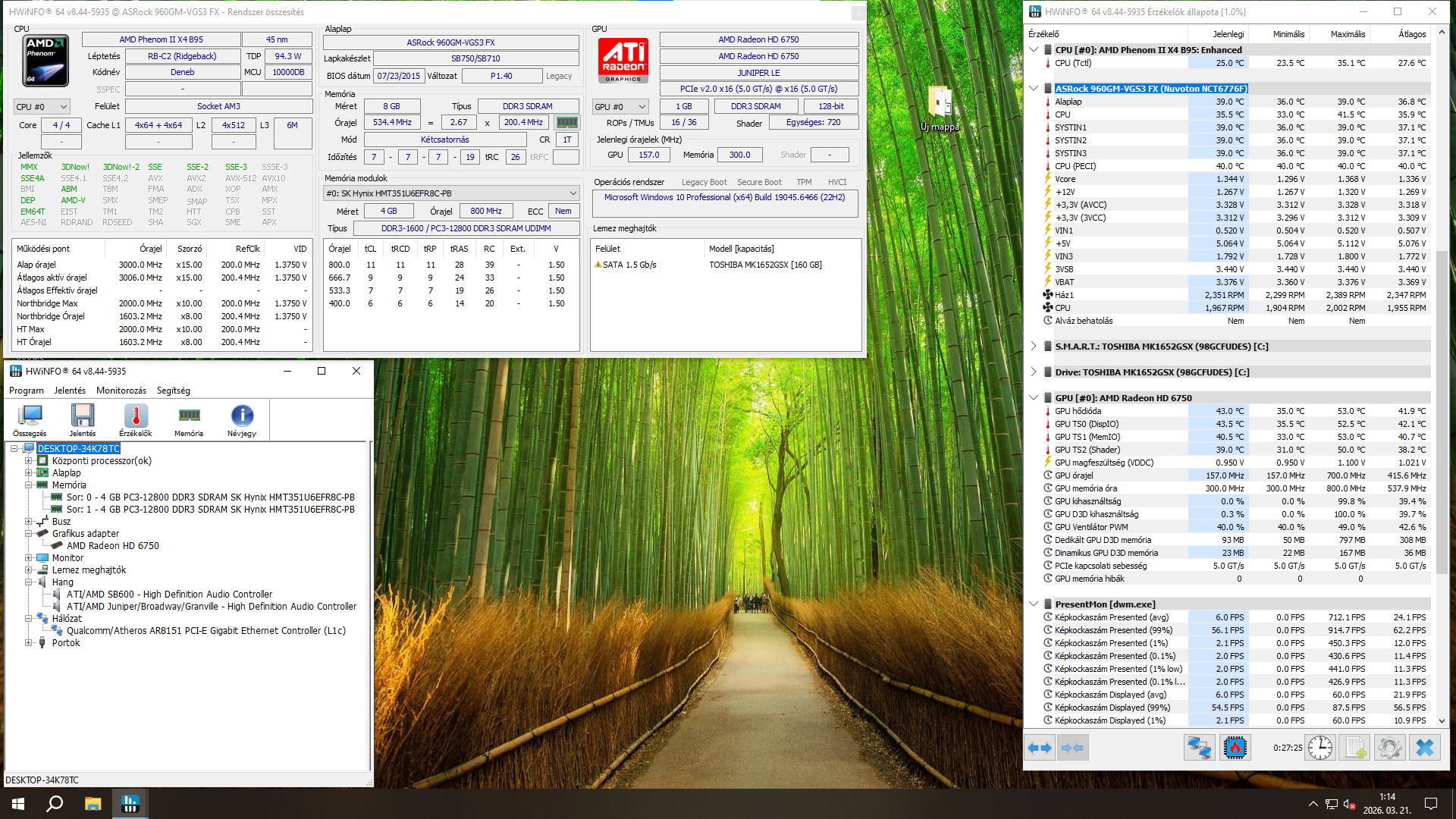1456x819 pixels.
Task: Expand the Monitor tree node
Action: pos(29,558)
